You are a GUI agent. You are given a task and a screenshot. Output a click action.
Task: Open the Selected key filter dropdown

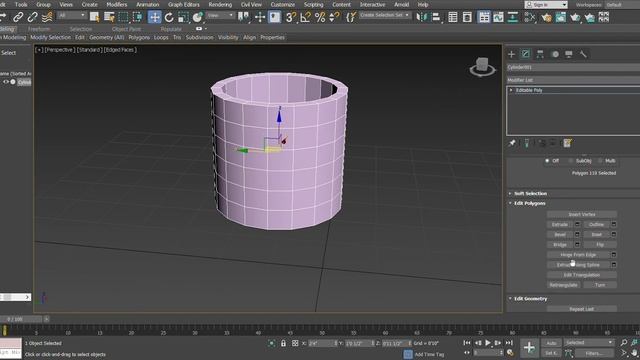coord(589,343)
